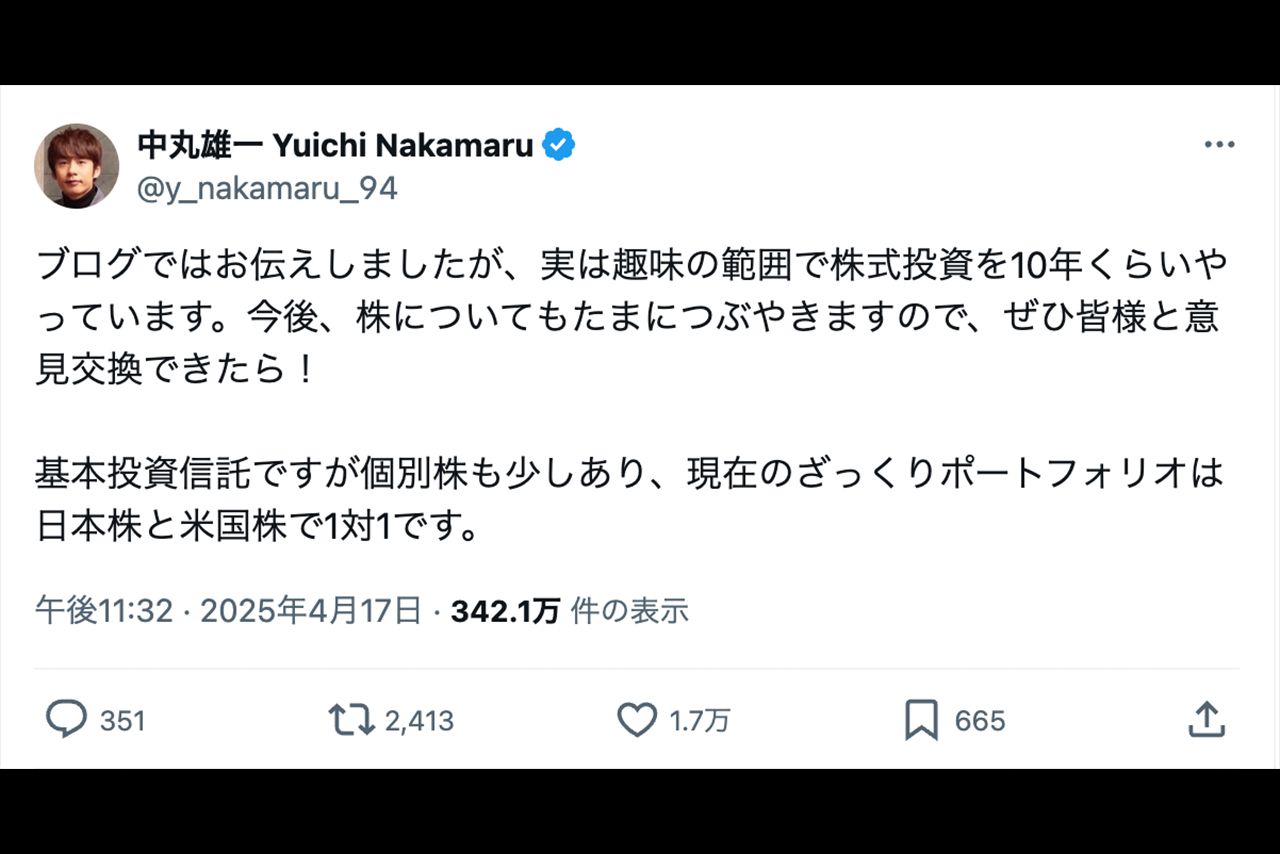Click the reply count 351
The image size is (1280, 854).
[x=118, y=720]
